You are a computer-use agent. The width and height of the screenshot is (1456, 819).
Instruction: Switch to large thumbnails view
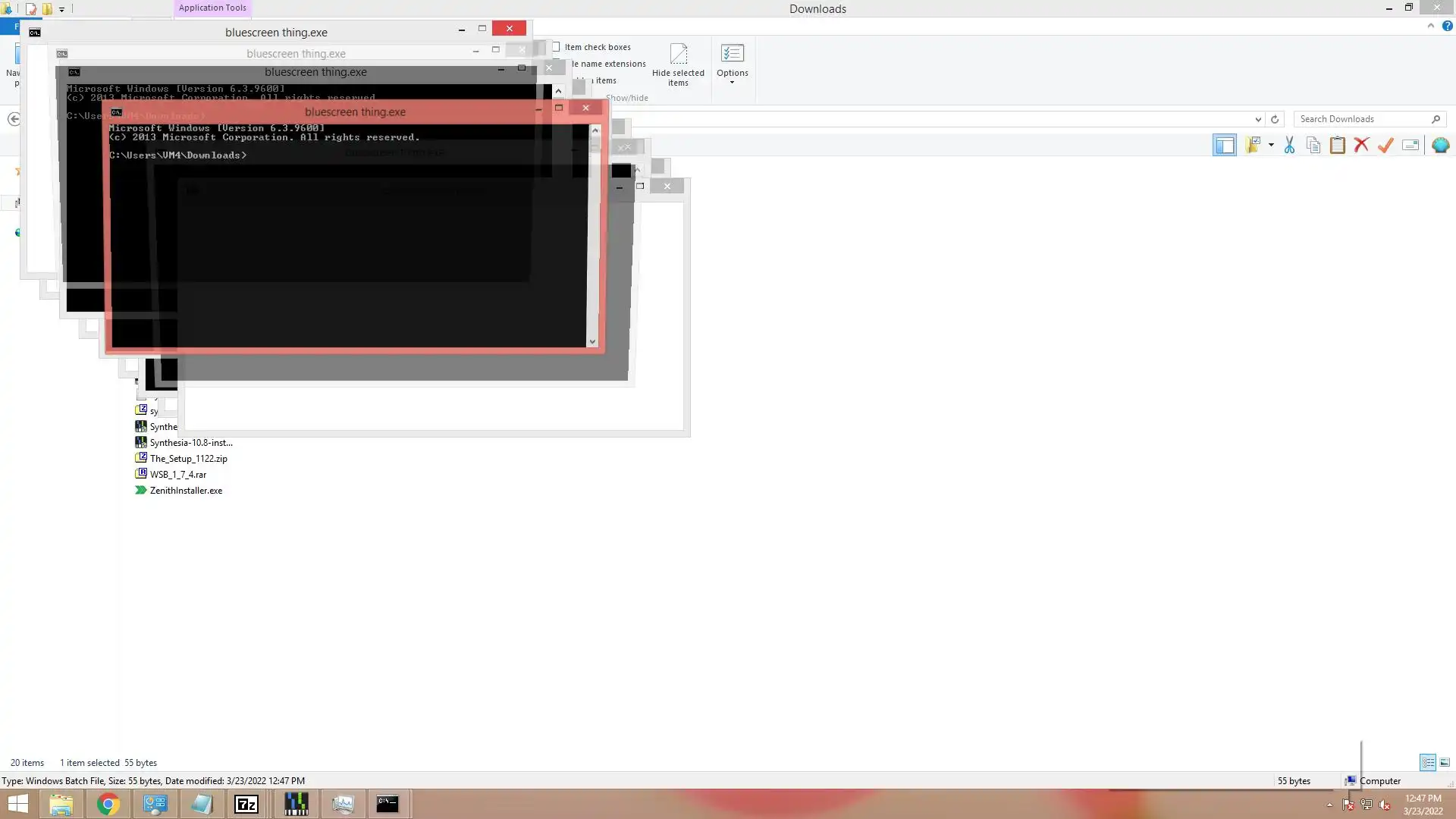1445,762
